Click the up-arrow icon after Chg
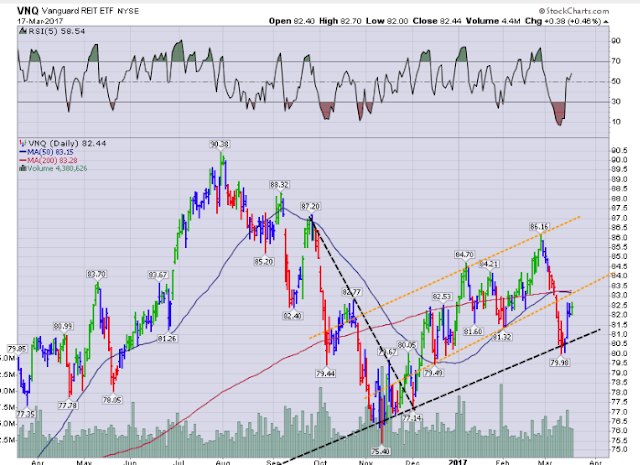Viewport: 640px width, 465px height. tap(606, 22)
